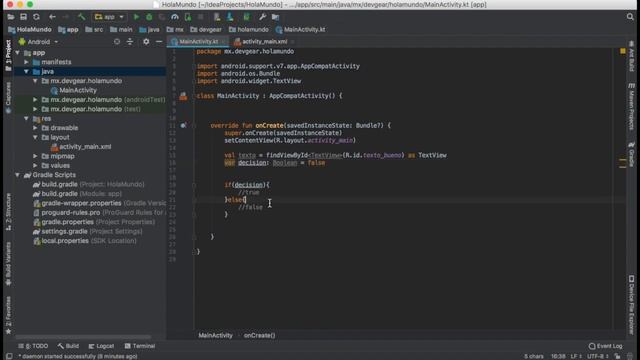640x360 pixels.
Task: Expand the manifests folder
Action: pyautogui.click(x=27, y=62)
